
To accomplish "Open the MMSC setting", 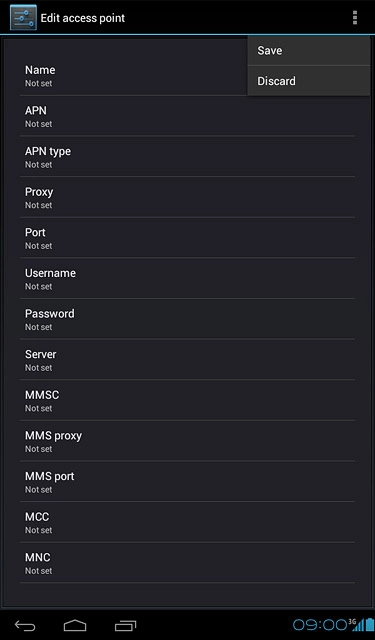I will pyautogui.click(x=188, y=400).
